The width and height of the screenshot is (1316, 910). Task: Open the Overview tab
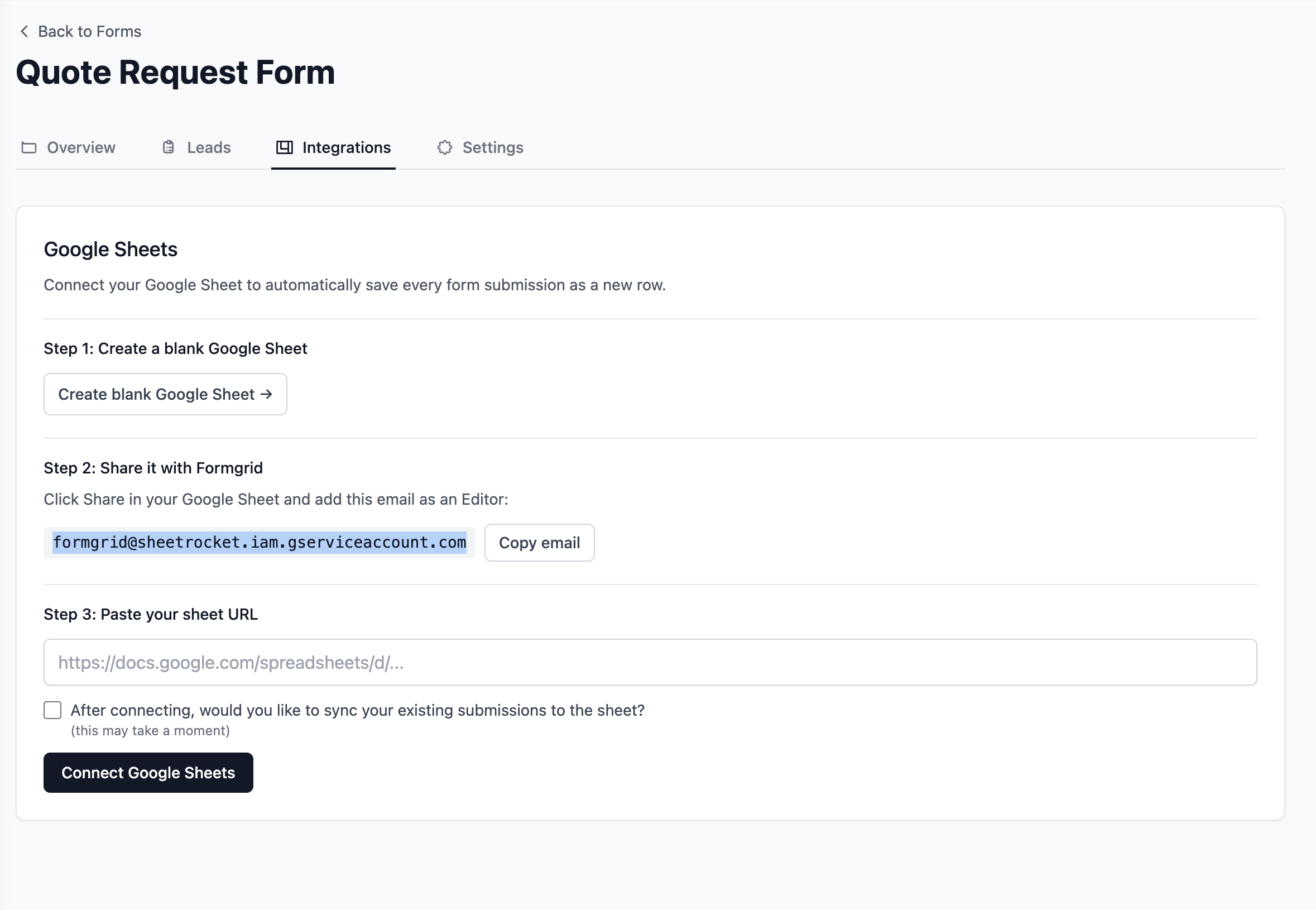(x=69, y=148)
